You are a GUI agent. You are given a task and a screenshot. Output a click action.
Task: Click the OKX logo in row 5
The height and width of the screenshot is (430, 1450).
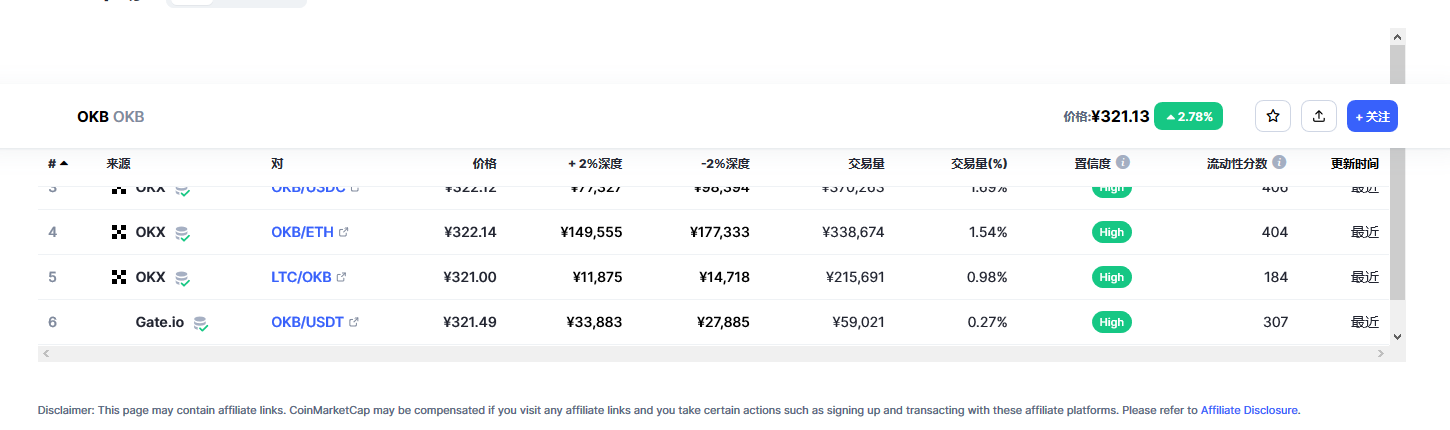click(119, 277)
